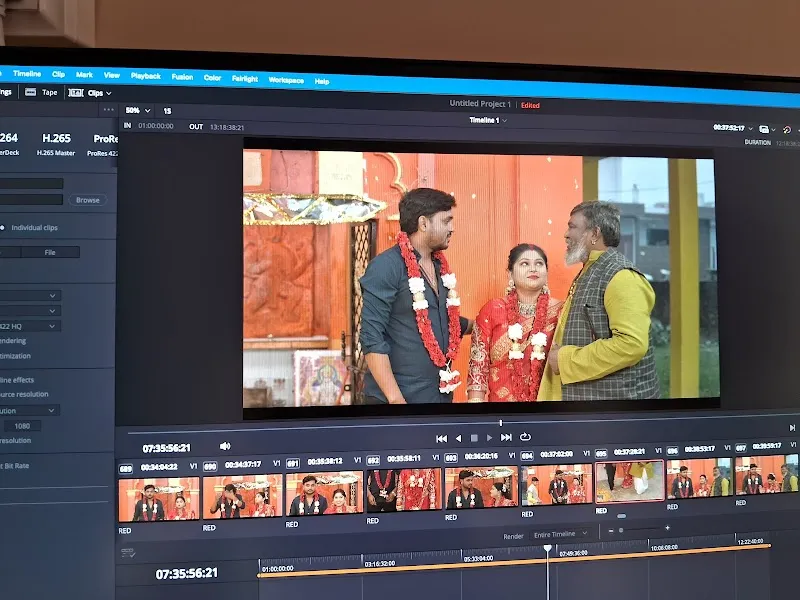This screenshot has height=600, width=800.
Task: Select the H.265 Master render preset
Action: (56, 143)
